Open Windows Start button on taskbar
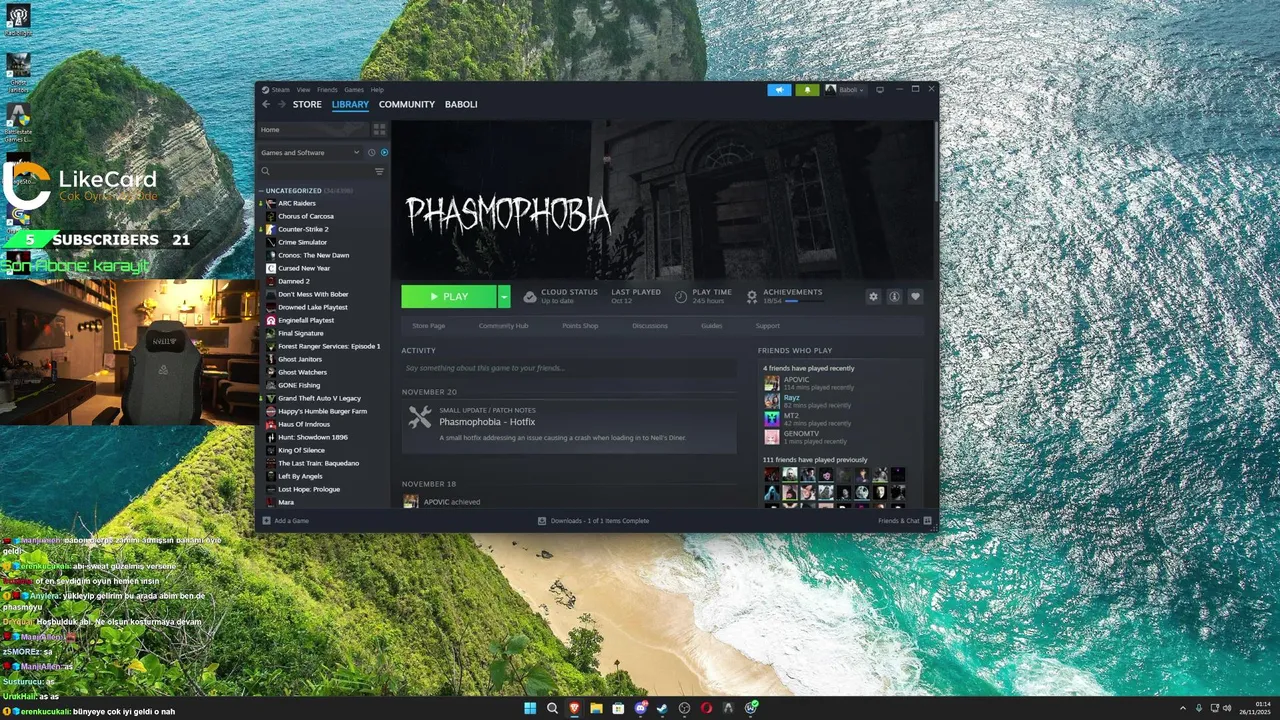This screenshot has height=720, width=1280. 530,708
